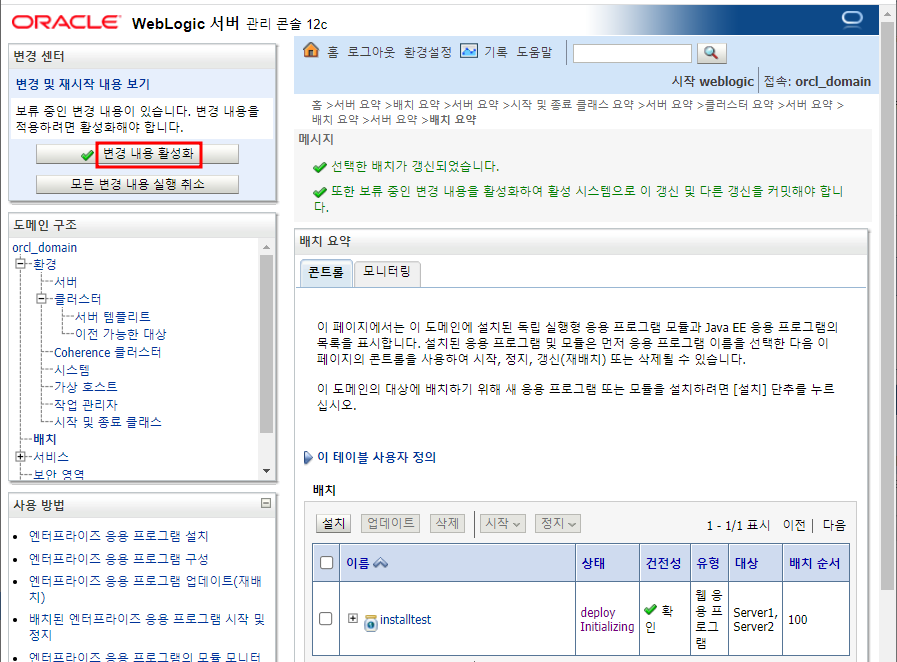Expand the installtest deployment row

coord(353,618)
